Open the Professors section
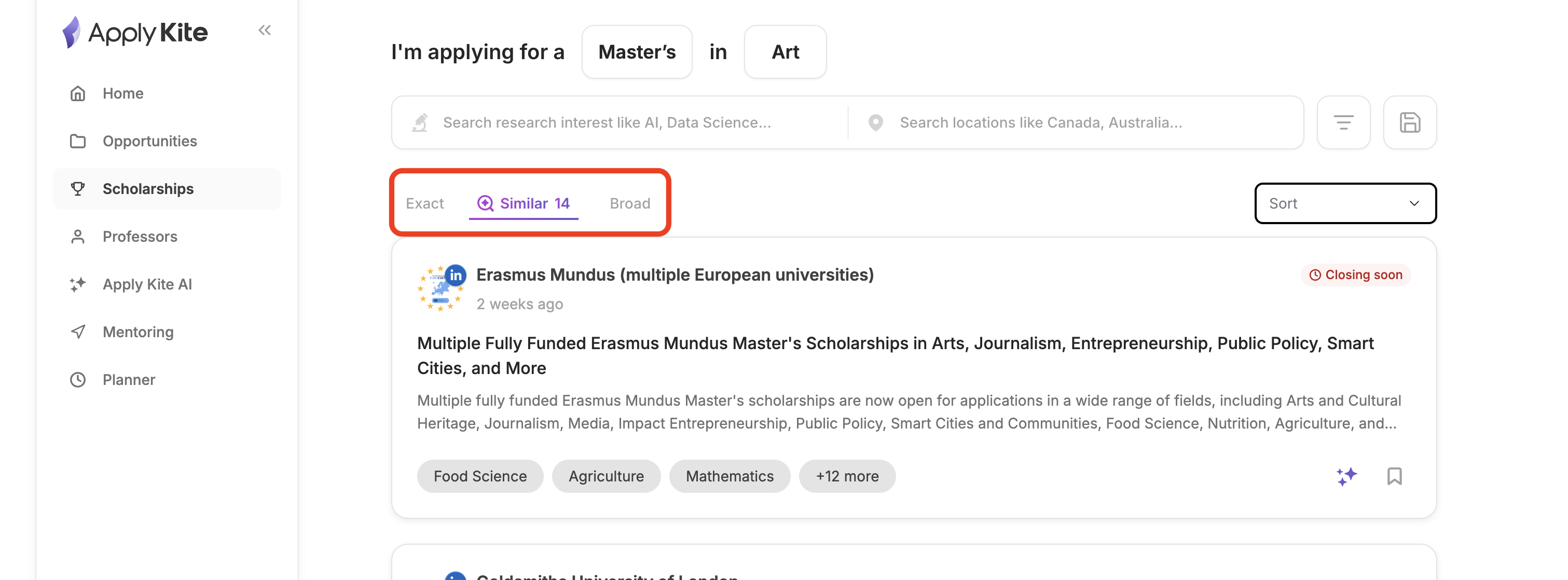Image resolution: width=1568 pixels, height=580 pixels. [x=140, y=236]
